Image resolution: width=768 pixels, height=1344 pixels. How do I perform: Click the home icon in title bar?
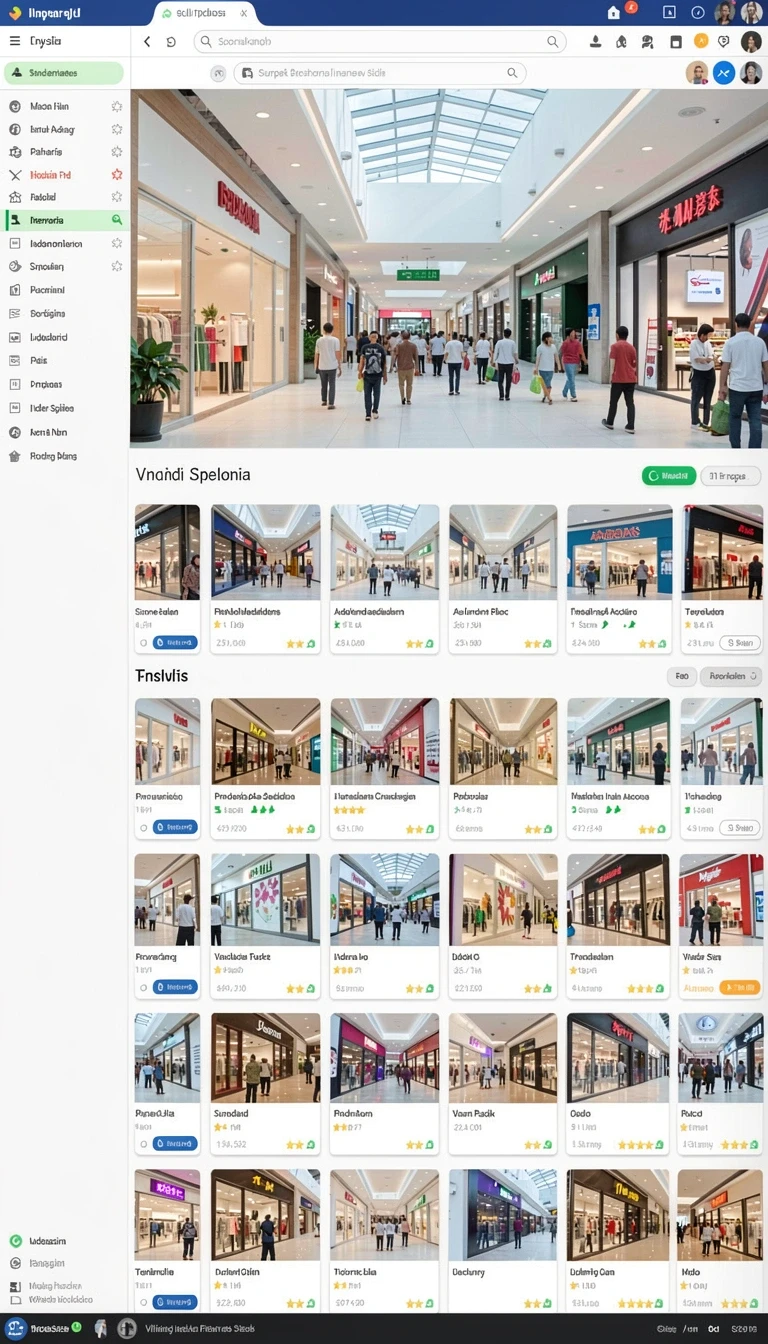pos(614,12)
